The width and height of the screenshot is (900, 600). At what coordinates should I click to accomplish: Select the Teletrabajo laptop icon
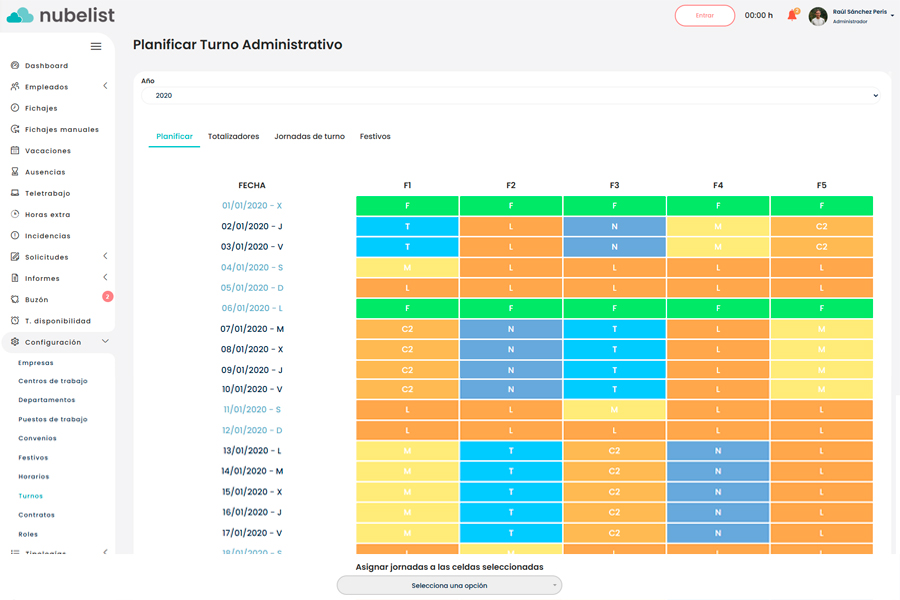click(15, 193)
